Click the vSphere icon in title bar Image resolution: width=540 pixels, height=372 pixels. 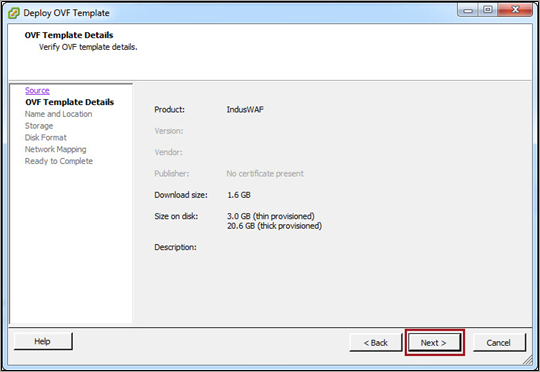coord(13,13)
